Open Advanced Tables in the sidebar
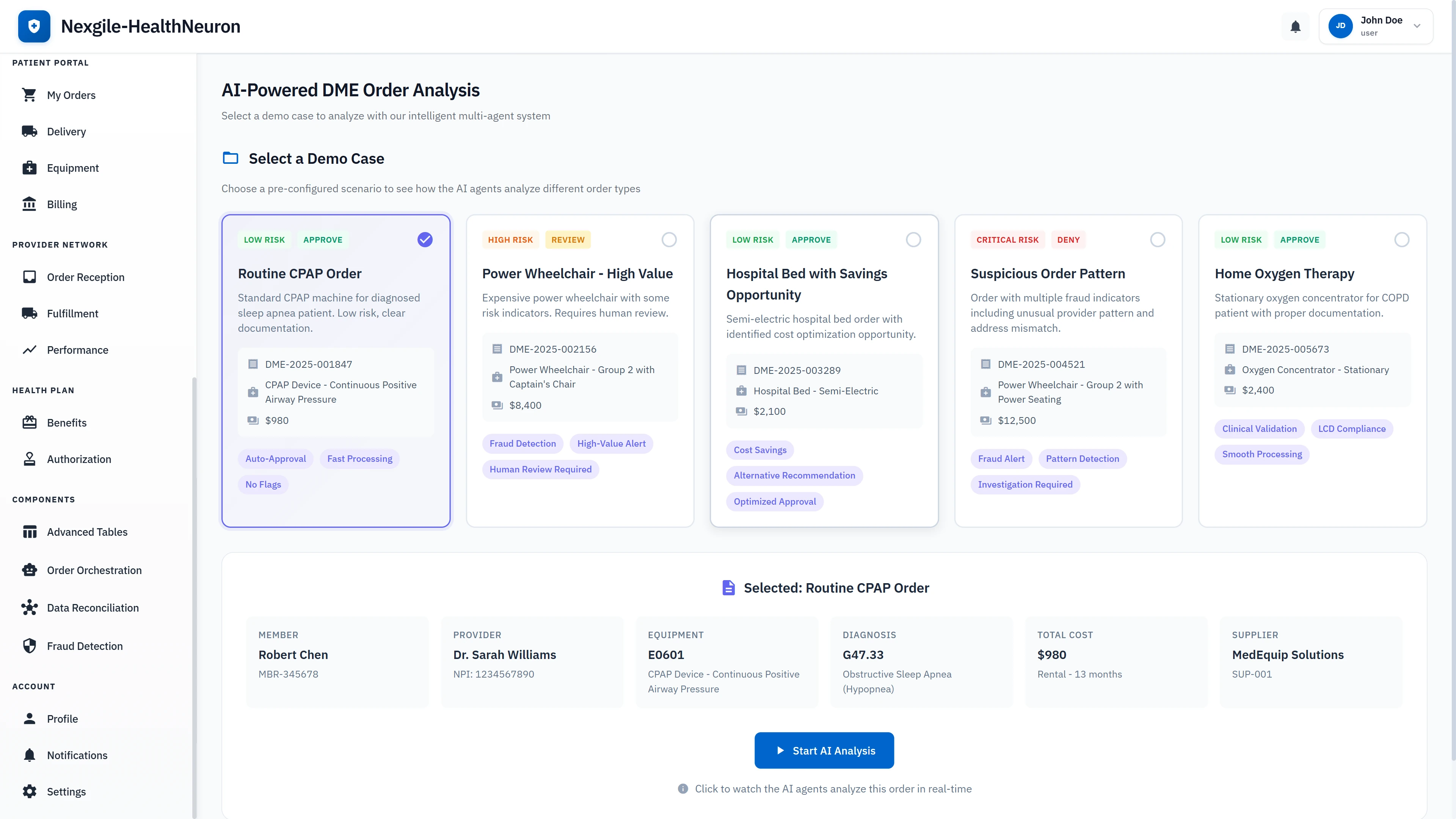This screenshot has height=819, width=1456. pyautogui.click(x=86, y=532)
